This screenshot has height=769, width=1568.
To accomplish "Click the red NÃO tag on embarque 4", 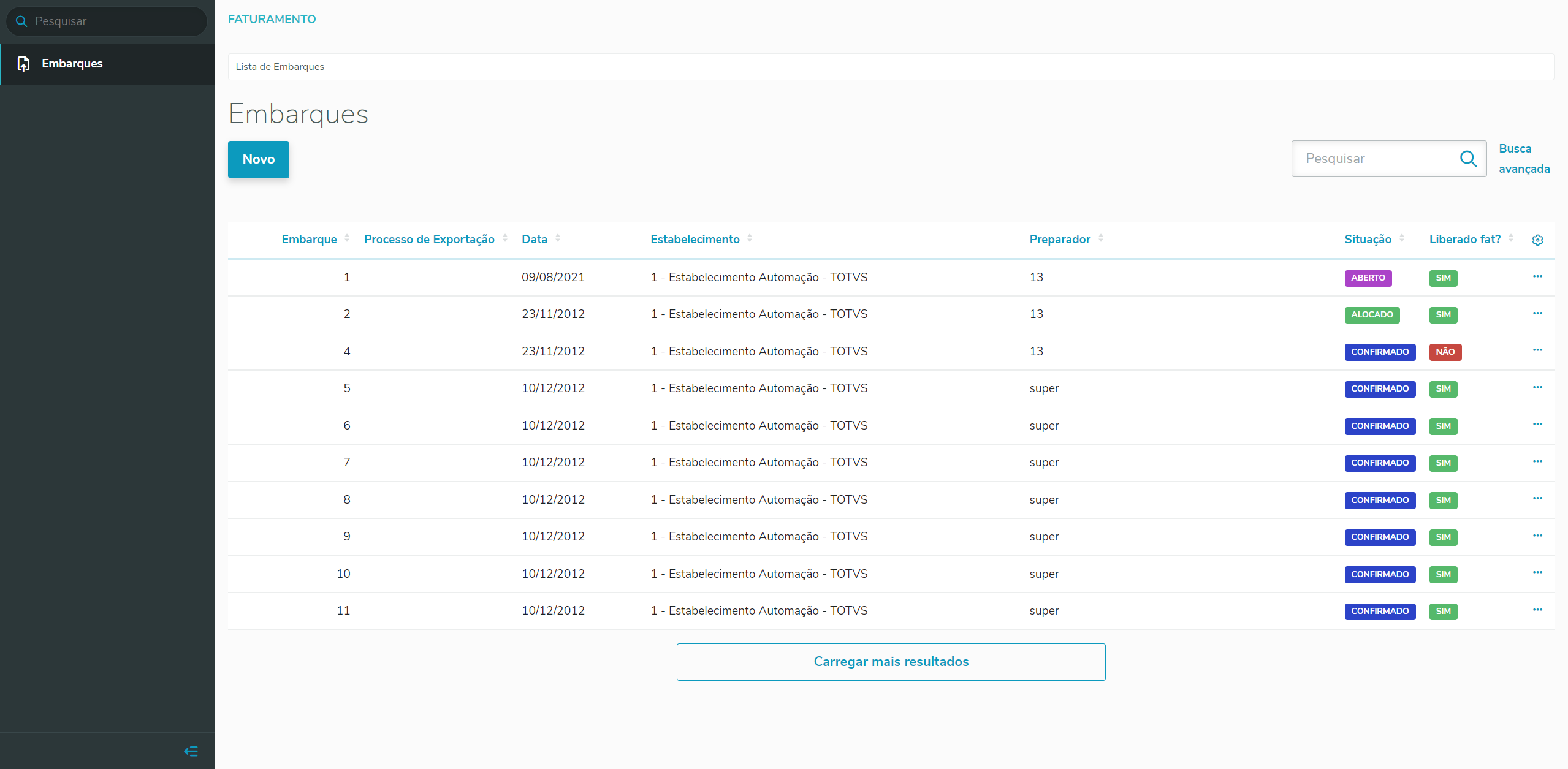I will click(1445, 352).
